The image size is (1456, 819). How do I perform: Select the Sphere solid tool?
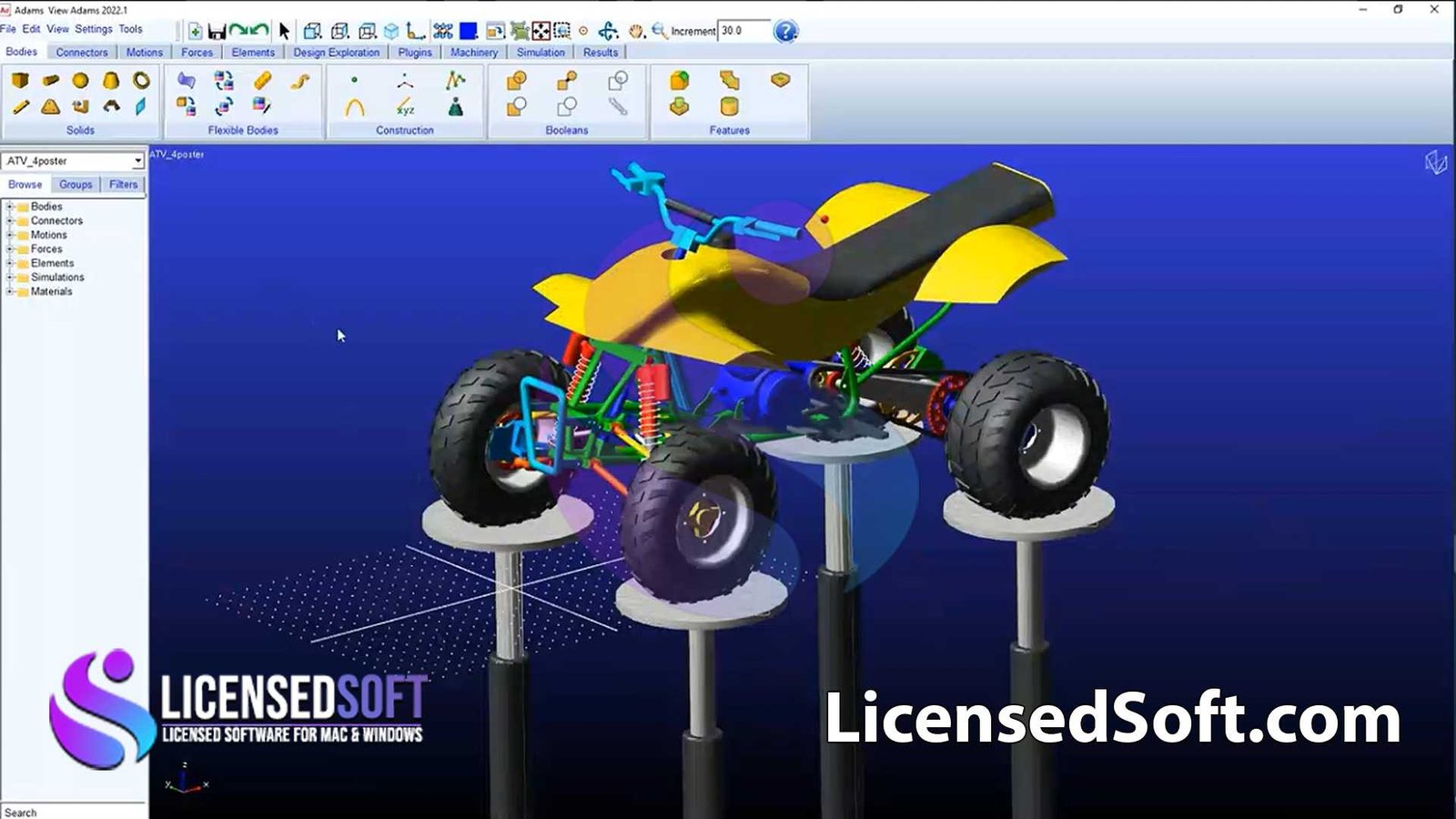point(80,80)
